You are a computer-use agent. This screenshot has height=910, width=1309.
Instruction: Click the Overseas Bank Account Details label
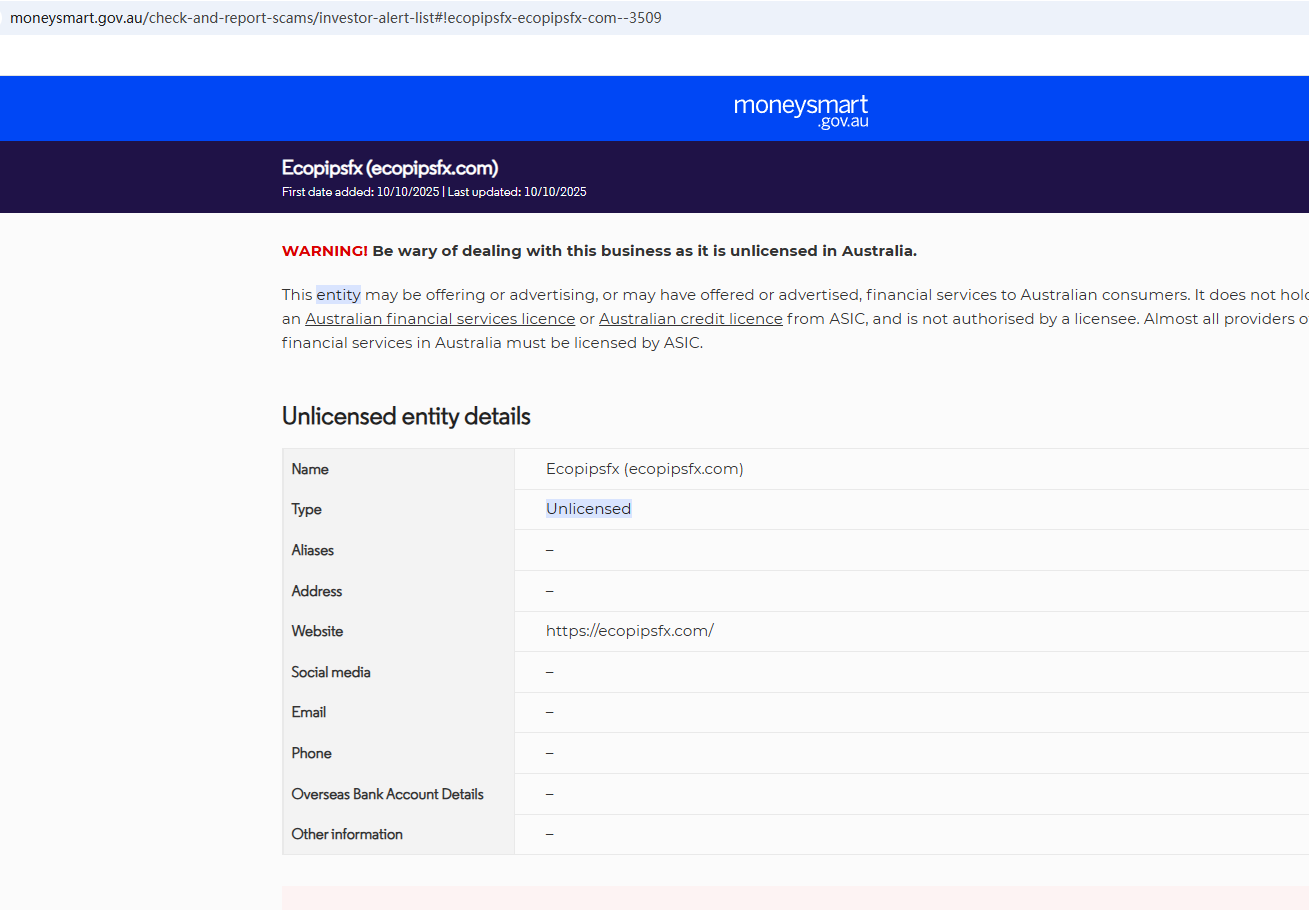click(388, 794)
